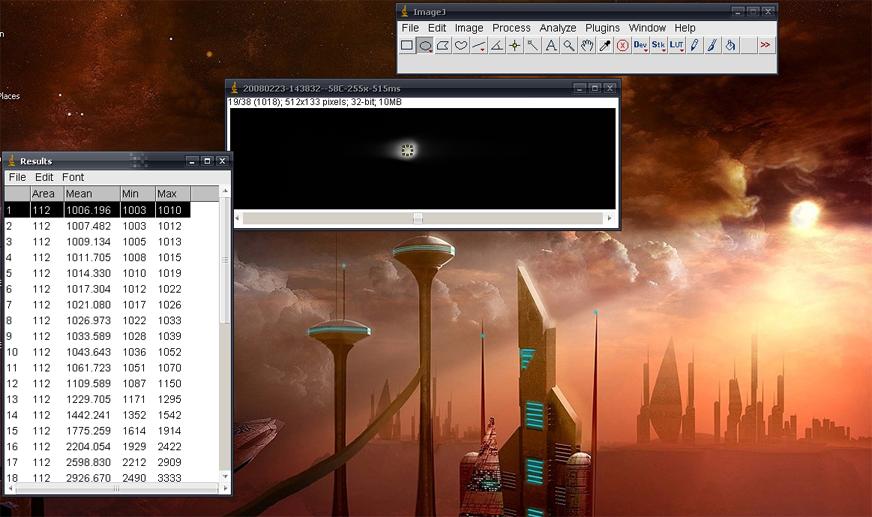This screenshot has width=872, height=517.
Task: Select the Rectangle selection tool
Action: pos(407,45)
